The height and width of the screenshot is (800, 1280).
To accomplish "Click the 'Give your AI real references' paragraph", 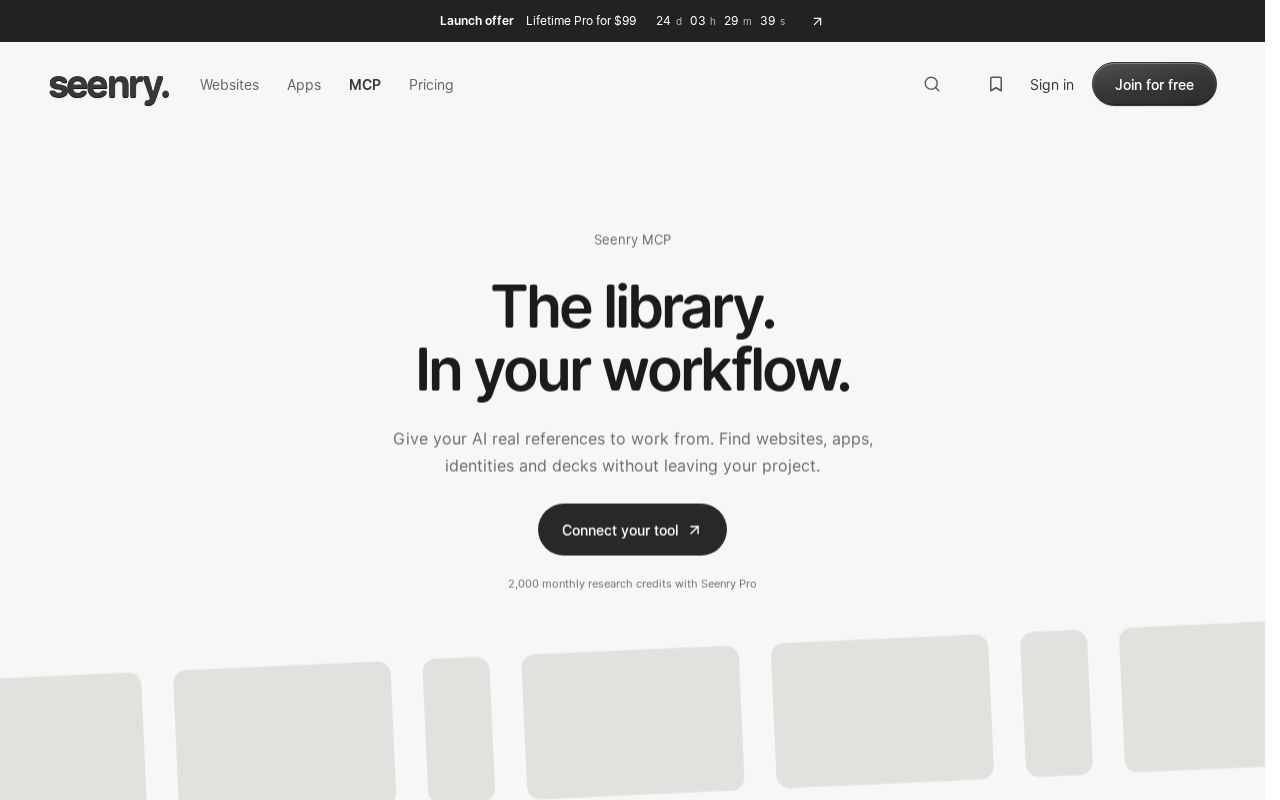I will coord(633,452).
